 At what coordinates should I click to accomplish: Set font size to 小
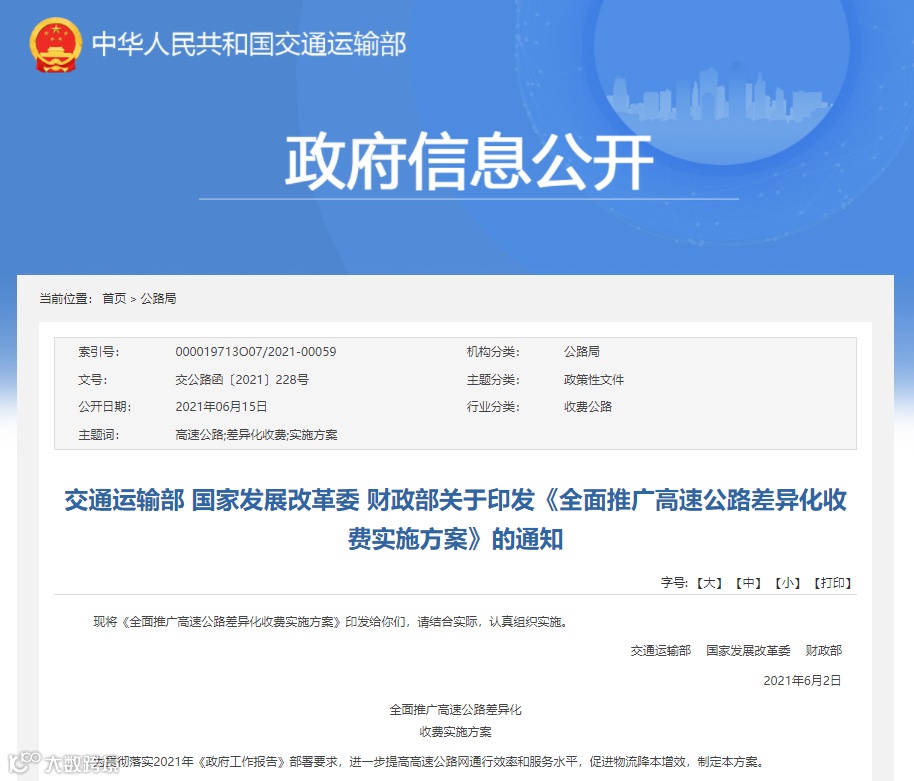787,583
